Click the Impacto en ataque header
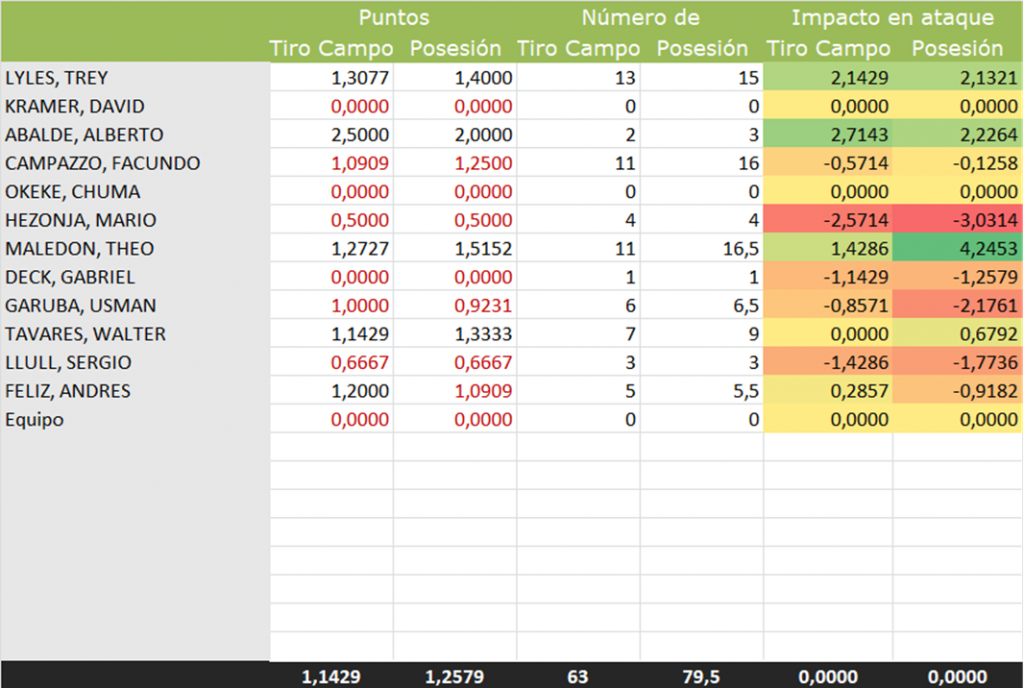The width and height of the screenshot is (1024, 688). coord(892,18)
